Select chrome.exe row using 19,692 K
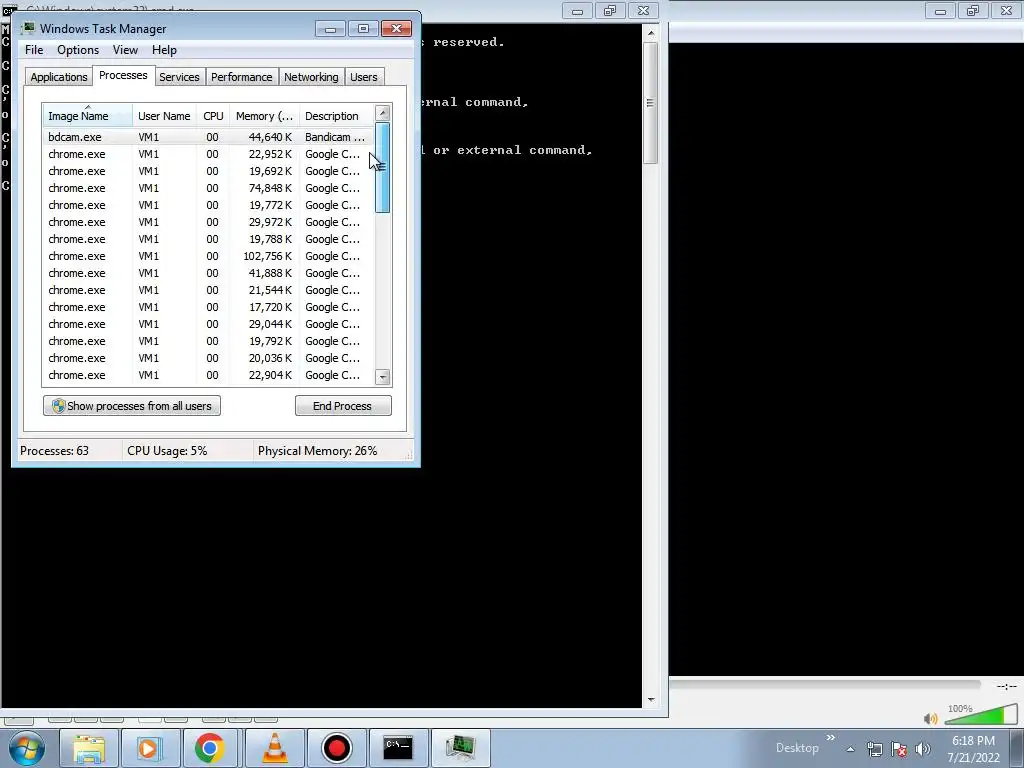The width and height of the screenshot is (1024, 768). pos(208,171)
